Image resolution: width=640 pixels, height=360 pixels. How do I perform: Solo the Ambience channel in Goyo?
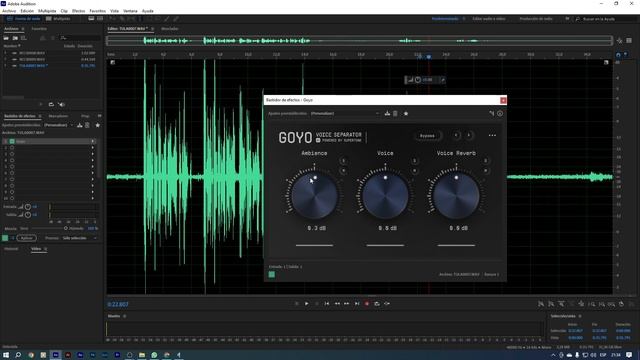pyautogui.click(x=343, y=161)
